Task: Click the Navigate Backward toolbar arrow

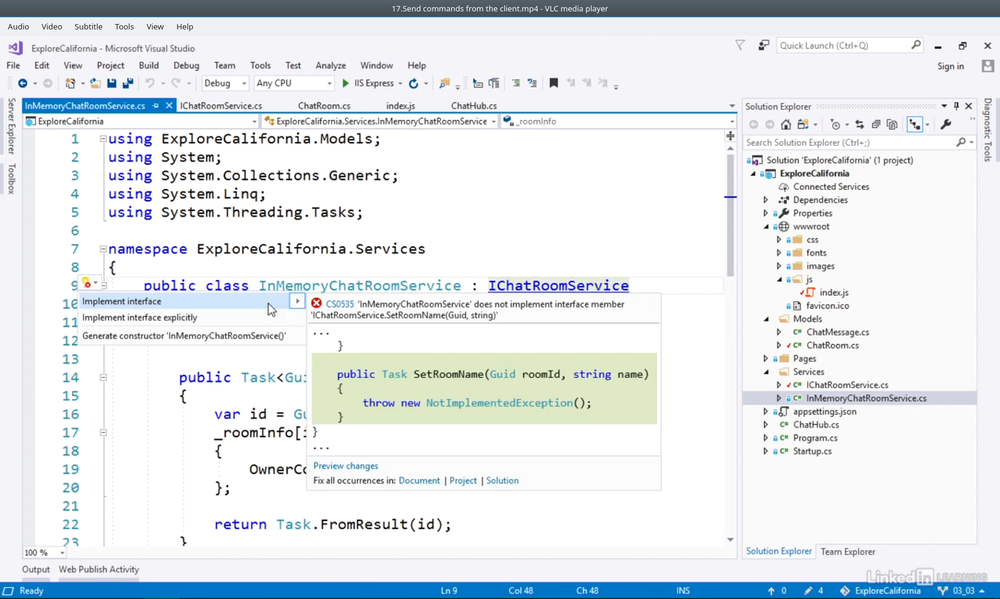Action: 22,84
